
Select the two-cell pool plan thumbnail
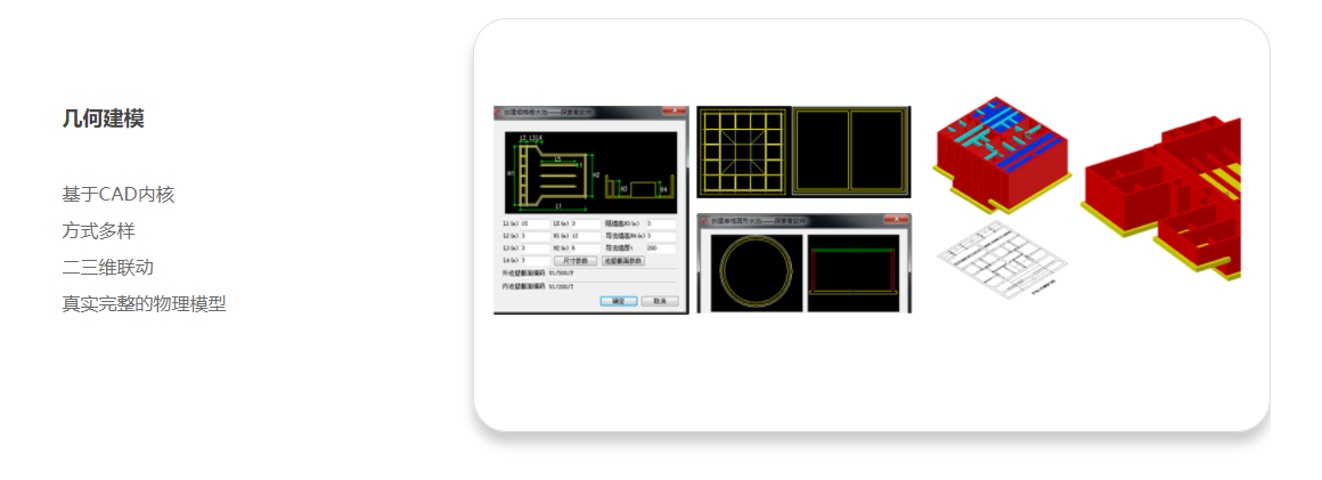[851, 150]
